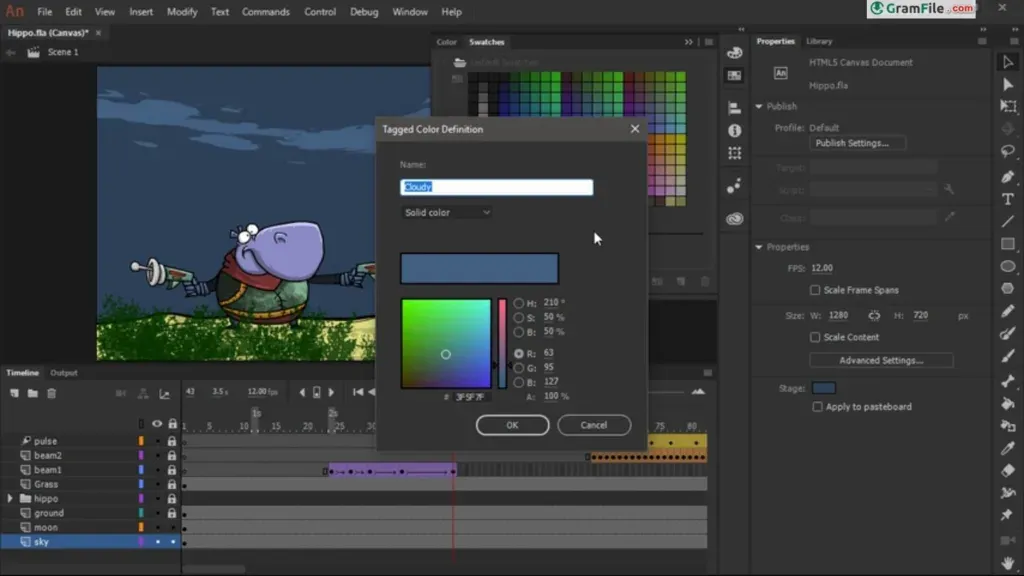Click the hex value field 3F5F7F

click(470, 397)
